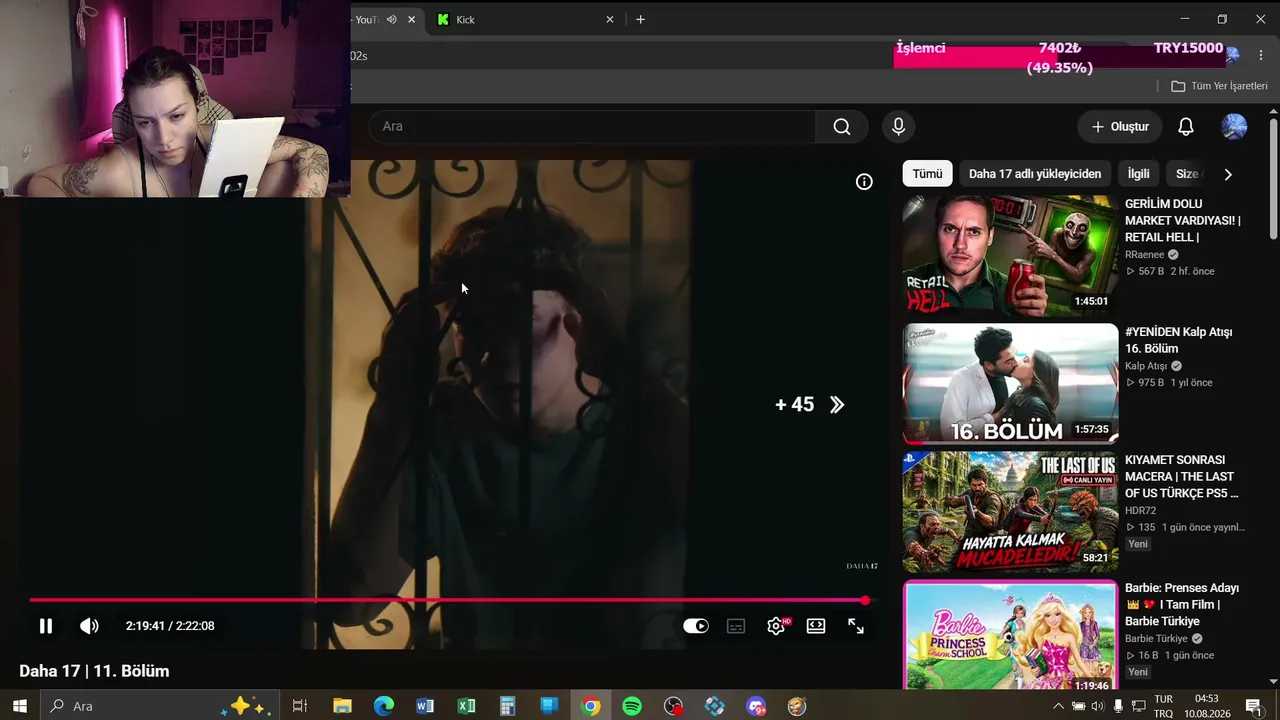This screenshot has height=720, width=1280.
Task: Open Task View on the taskbar
Action: (299, 706)
